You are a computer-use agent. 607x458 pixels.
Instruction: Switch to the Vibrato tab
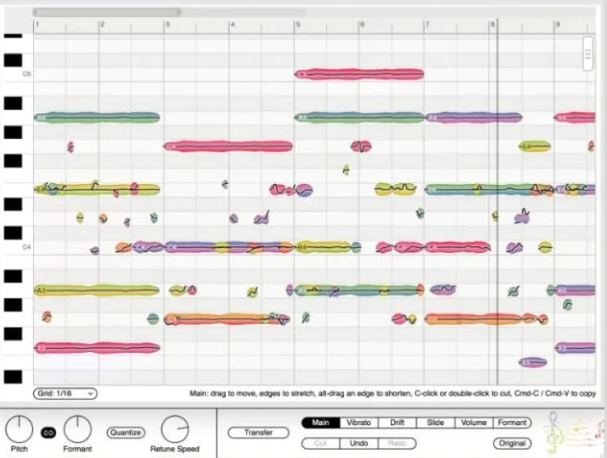(359, 422)
